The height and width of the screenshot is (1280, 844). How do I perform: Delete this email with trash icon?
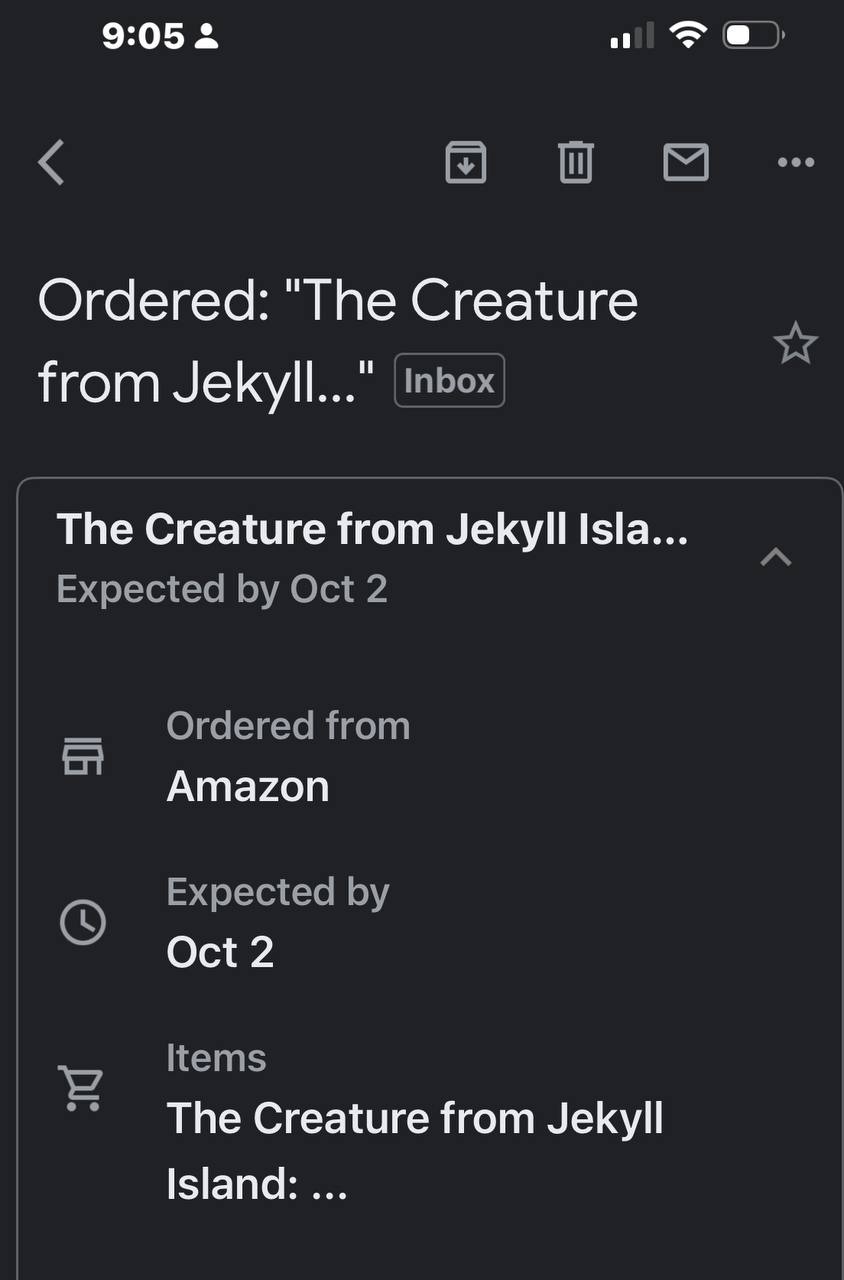pyautogui.click(x=575, y=162)
